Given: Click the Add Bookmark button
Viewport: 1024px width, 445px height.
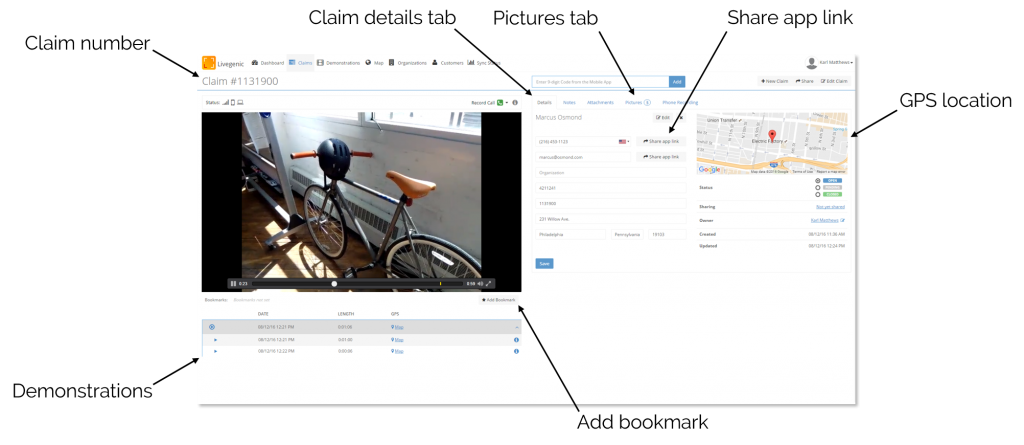Looking at the screenshot, I should [x=499, y=299].
